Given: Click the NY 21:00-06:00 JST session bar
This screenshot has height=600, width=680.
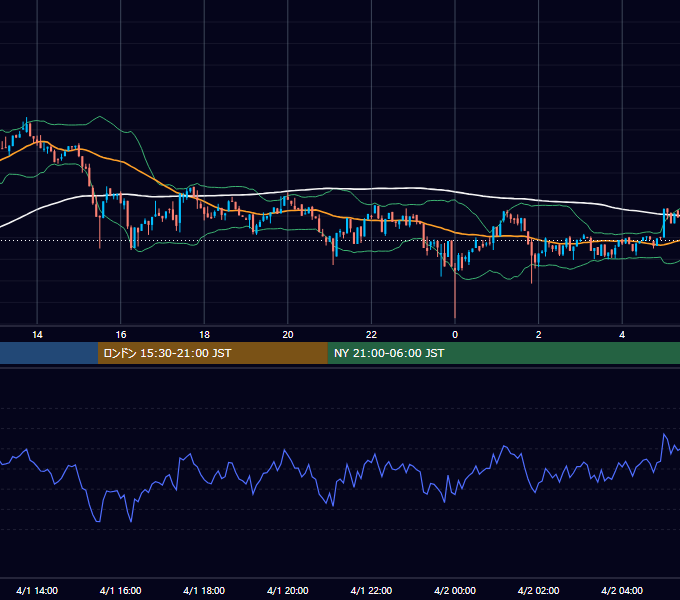Looking at the screenshot, I should pos(503,353).
